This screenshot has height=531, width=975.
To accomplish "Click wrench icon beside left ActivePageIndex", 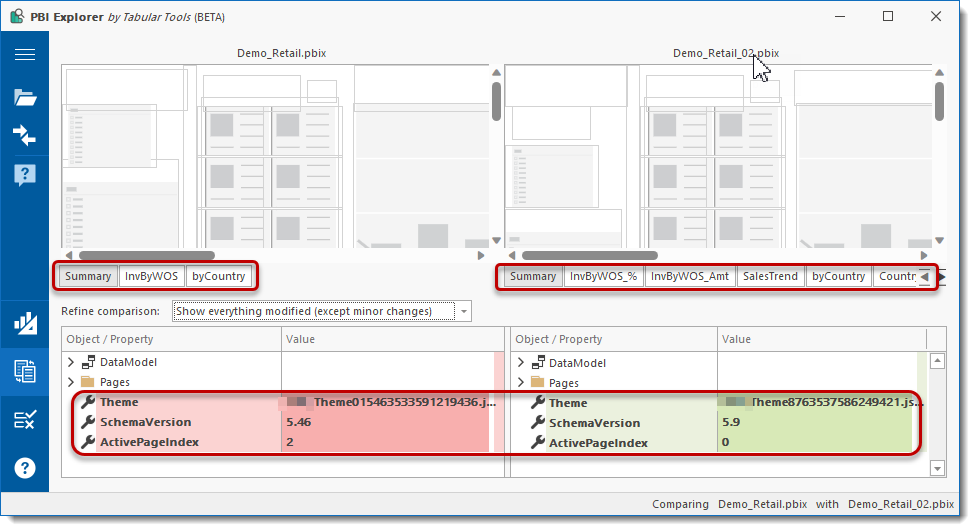I will (88, 441).
